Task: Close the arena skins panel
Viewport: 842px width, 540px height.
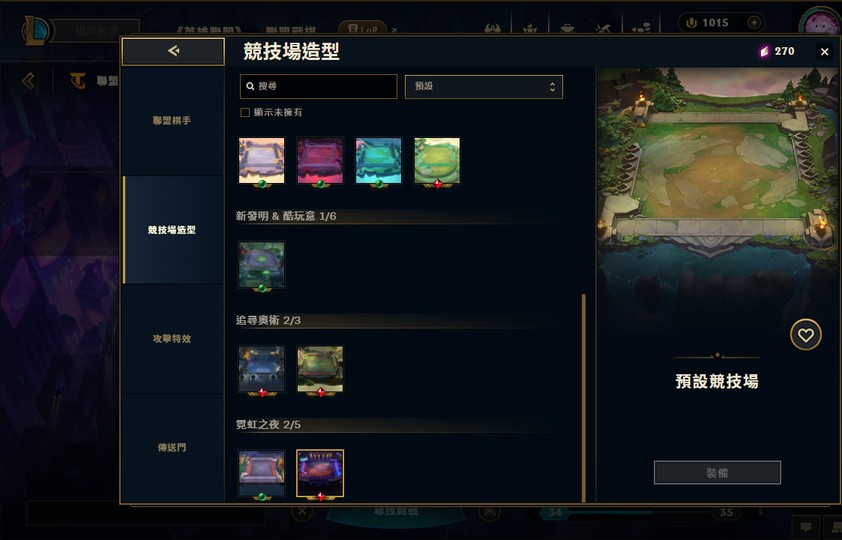Action: pos(825,52)
